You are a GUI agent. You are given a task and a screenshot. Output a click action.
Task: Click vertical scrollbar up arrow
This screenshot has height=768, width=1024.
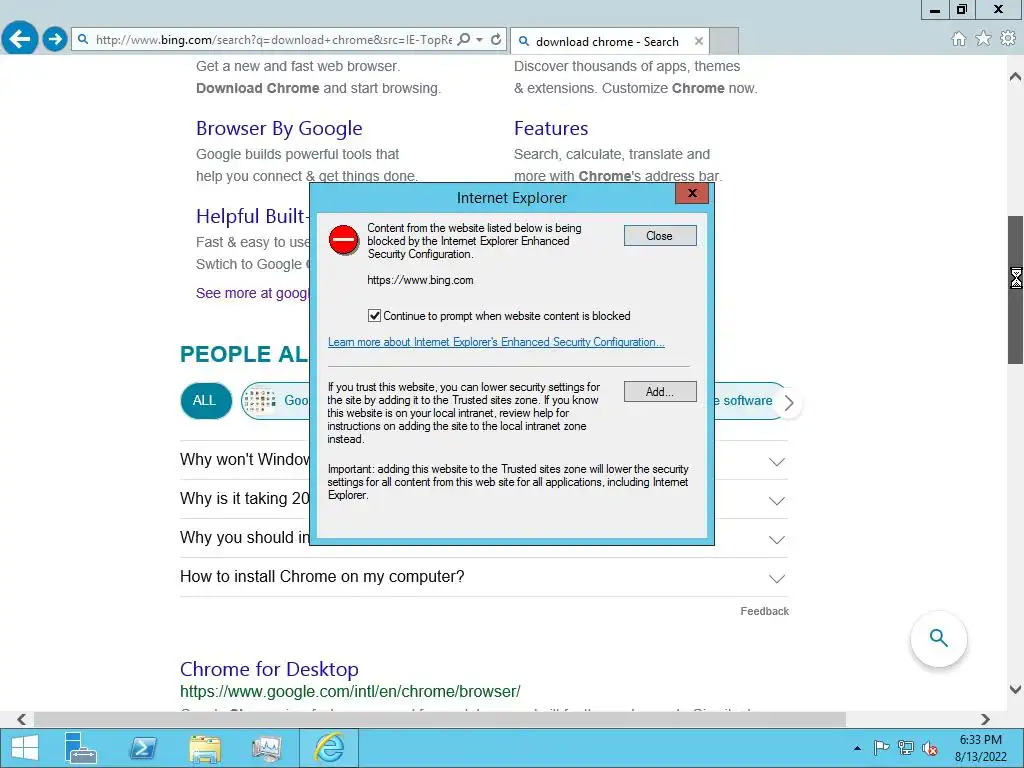pos(1016,76)
